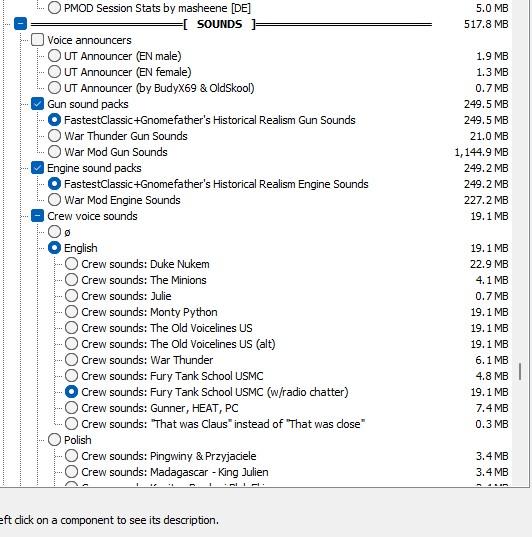The width and height of the screenshot is (532, 537).
Task: Toggle the Crew voice sounds checkbox
Action: [37, 216]
